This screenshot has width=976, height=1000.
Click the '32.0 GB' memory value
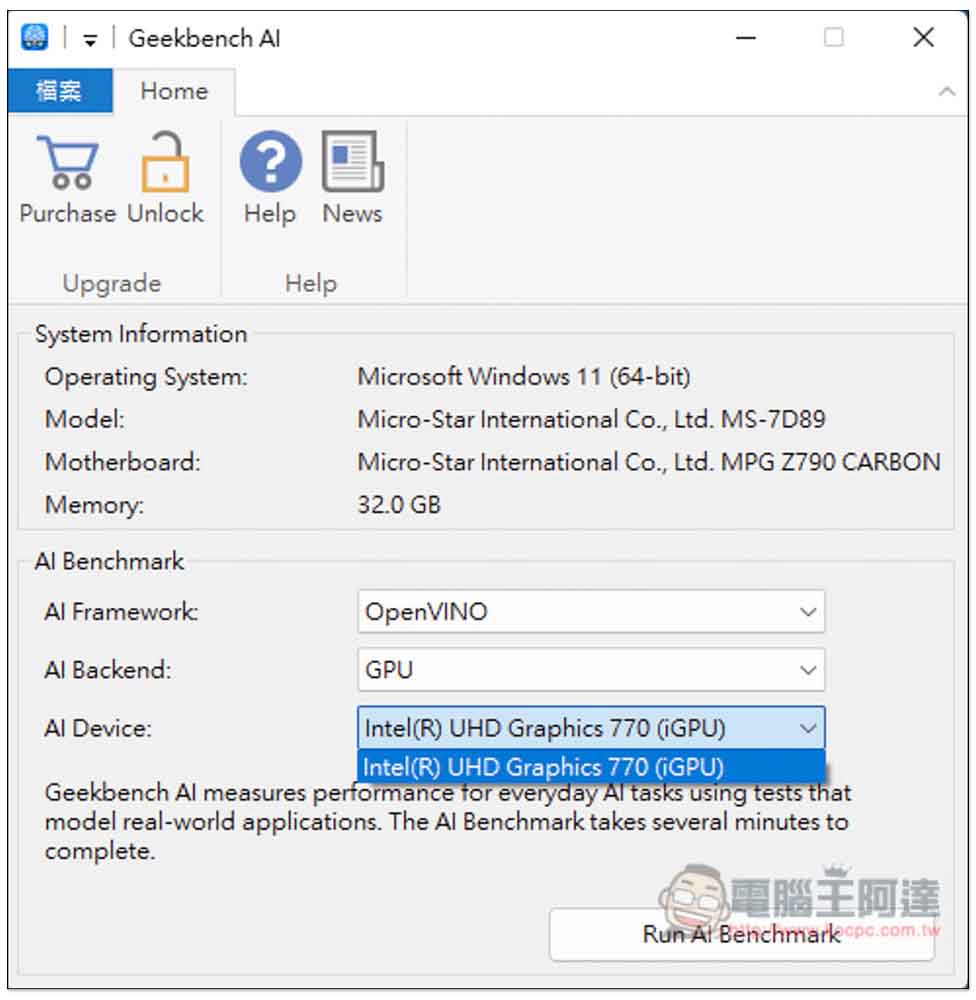(x=399, y=505)
